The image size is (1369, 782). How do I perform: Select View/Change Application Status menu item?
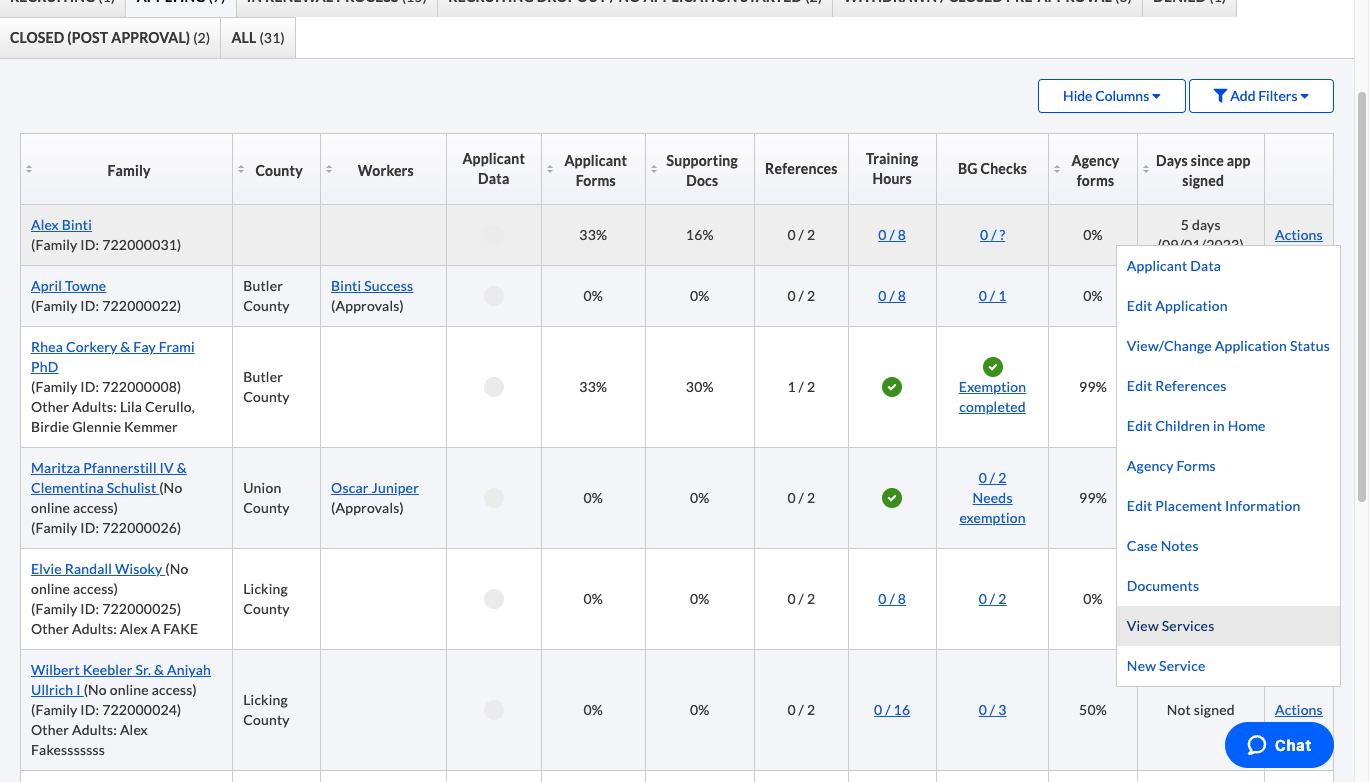tap(1228, 346)
